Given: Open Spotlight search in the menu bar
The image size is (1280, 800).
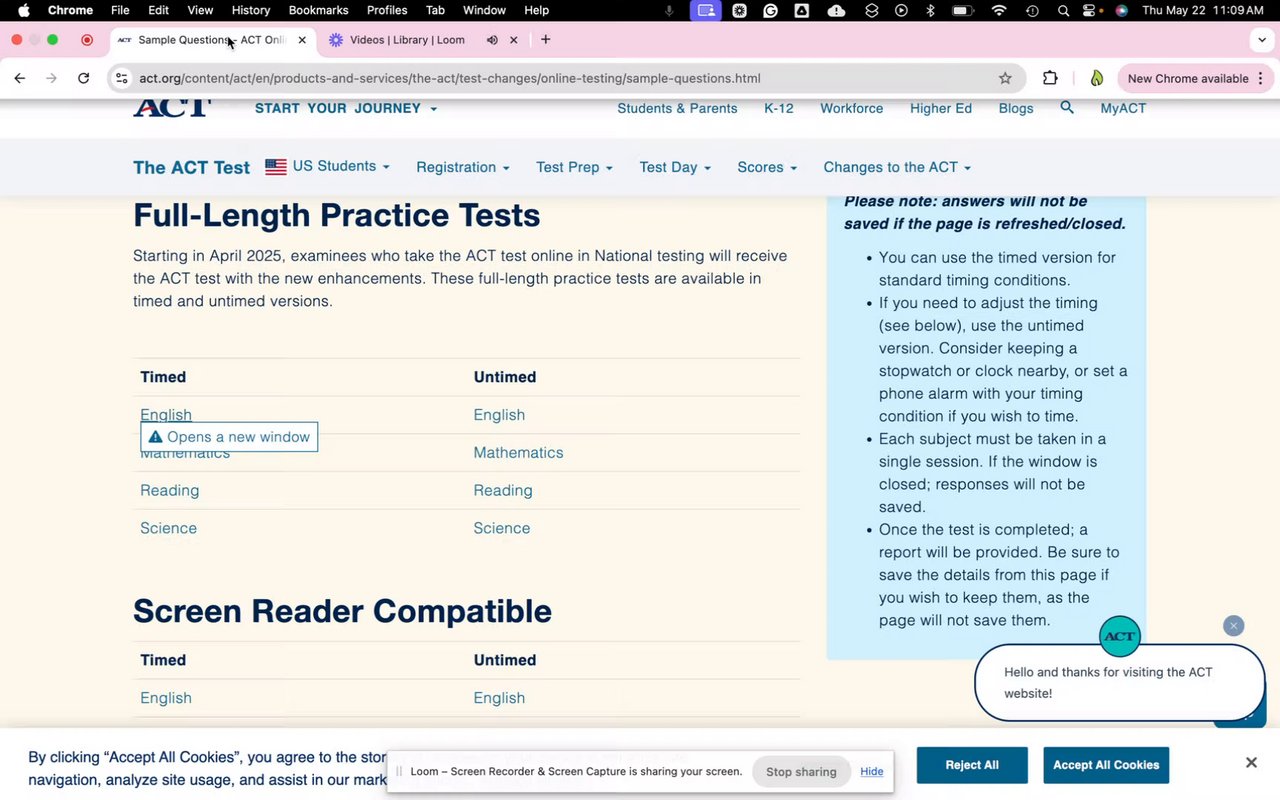Looking at the screenshot, I should point(1063,10).
